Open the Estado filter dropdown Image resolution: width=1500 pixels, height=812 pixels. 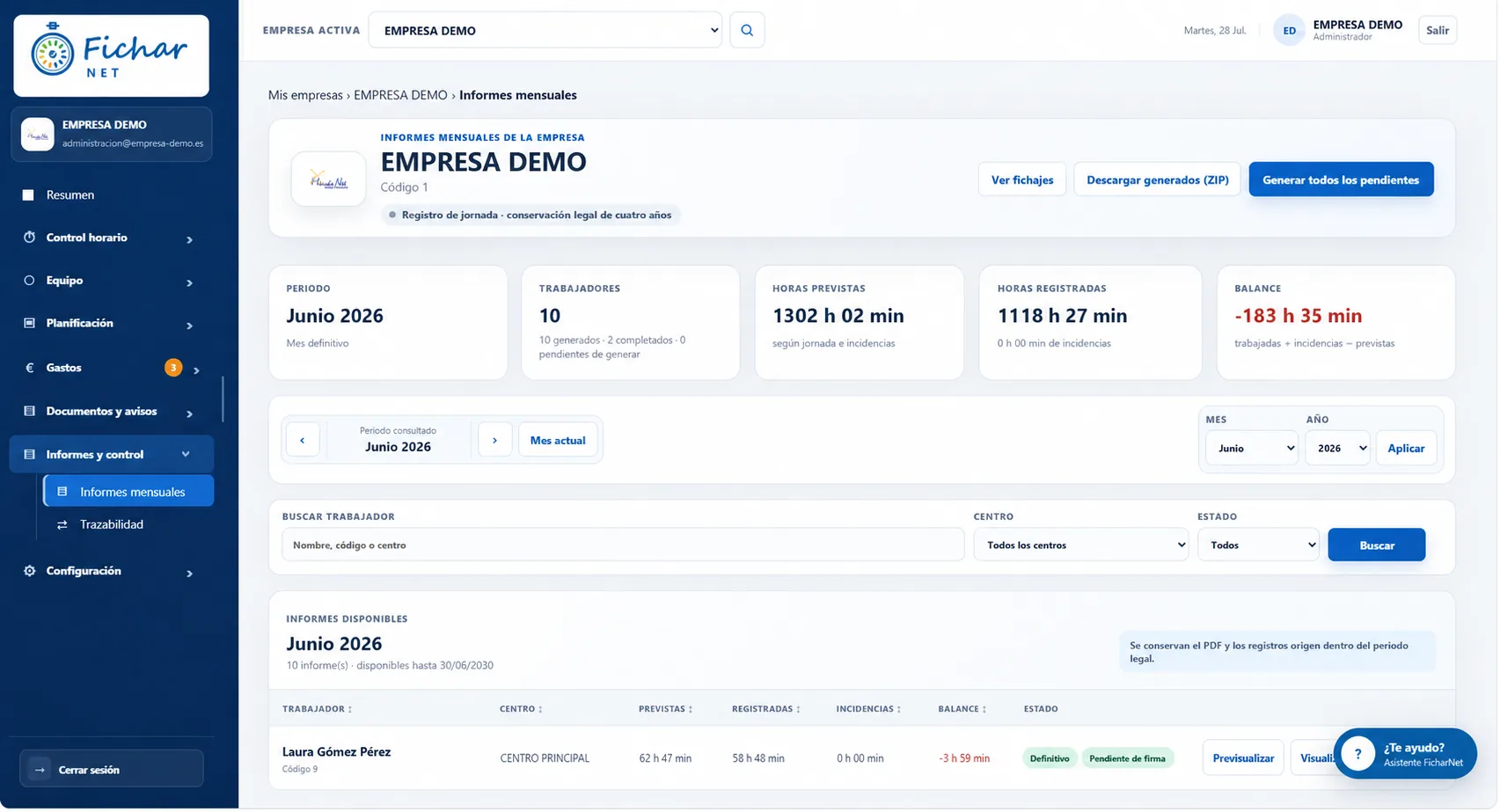point(1260,546)
